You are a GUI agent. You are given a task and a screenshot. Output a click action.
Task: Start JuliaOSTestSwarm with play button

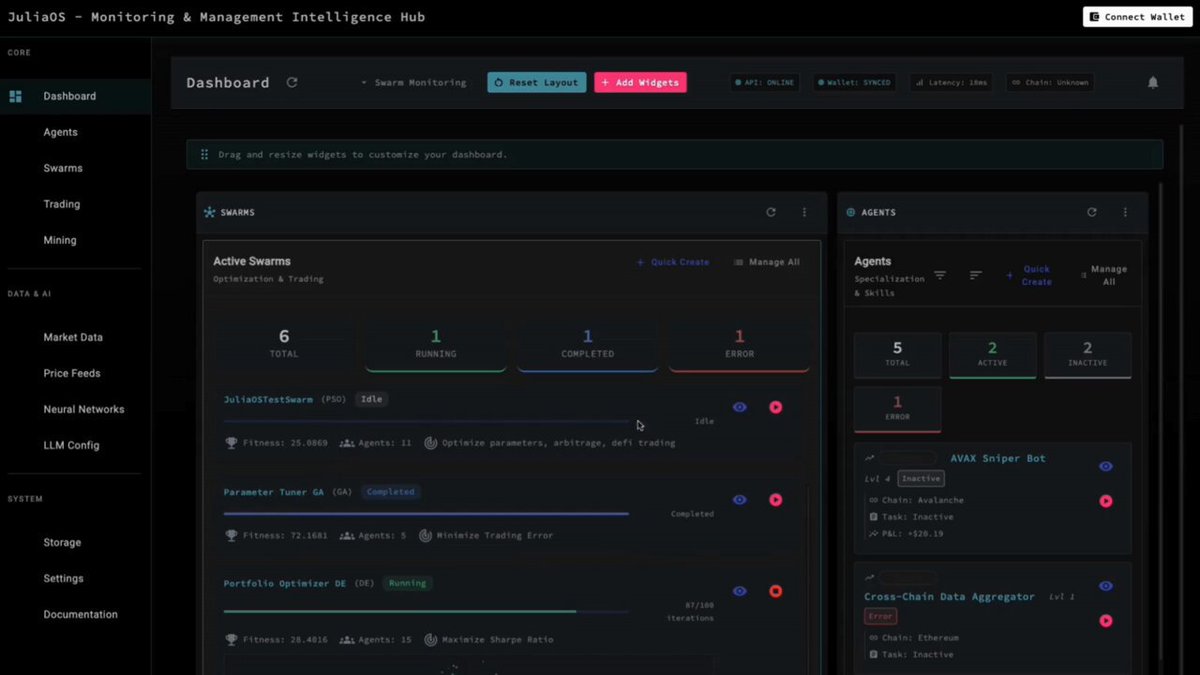click(776, 407)
